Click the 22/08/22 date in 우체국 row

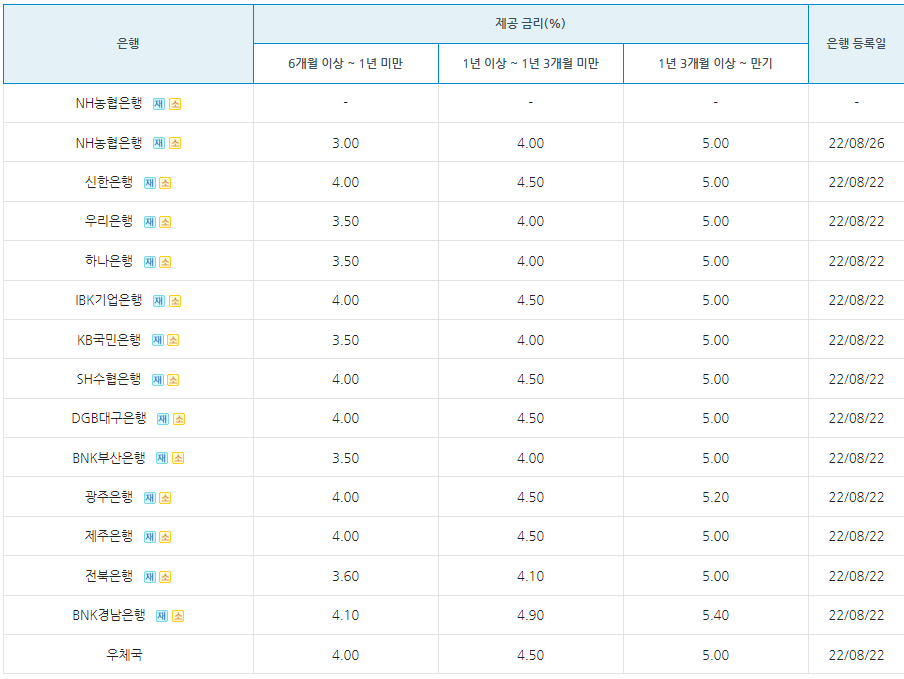[x=856, y=655]
